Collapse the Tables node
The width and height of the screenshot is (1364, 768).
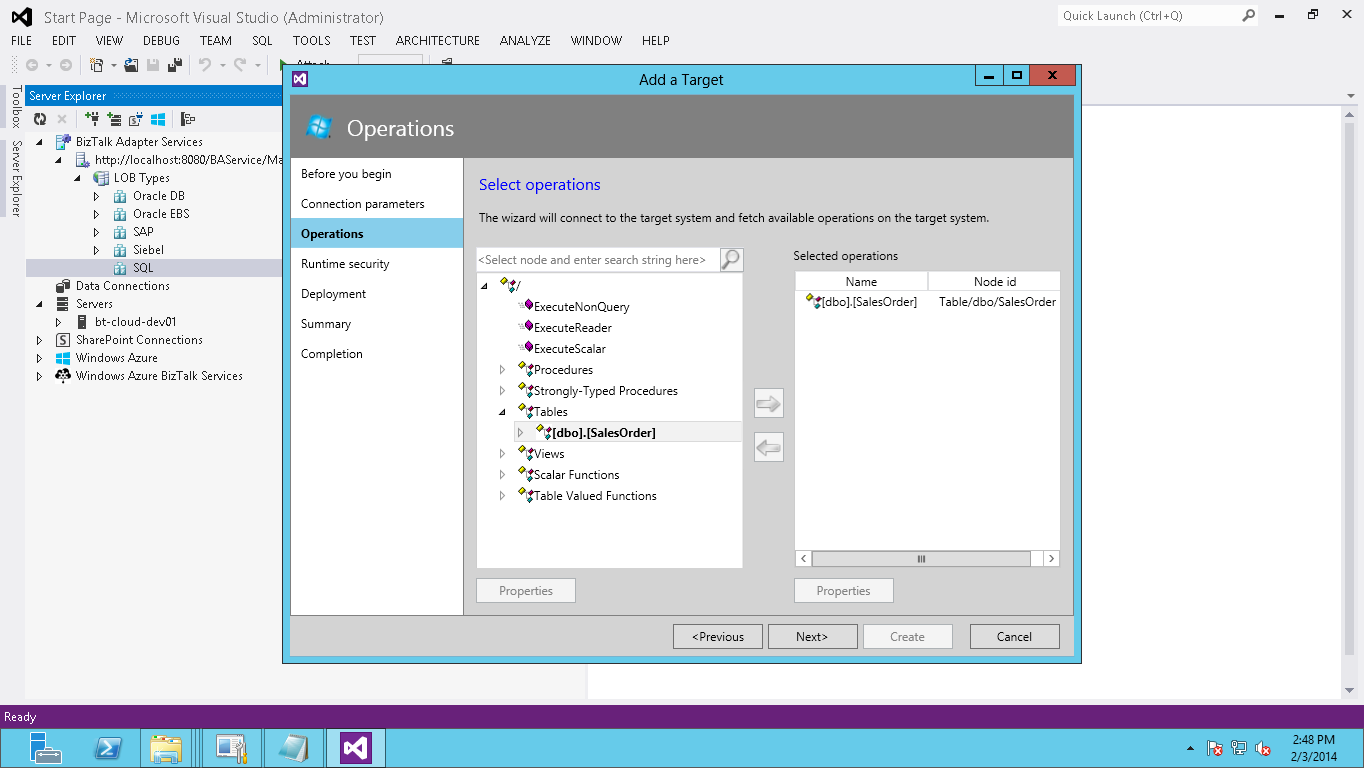point(503,412)
